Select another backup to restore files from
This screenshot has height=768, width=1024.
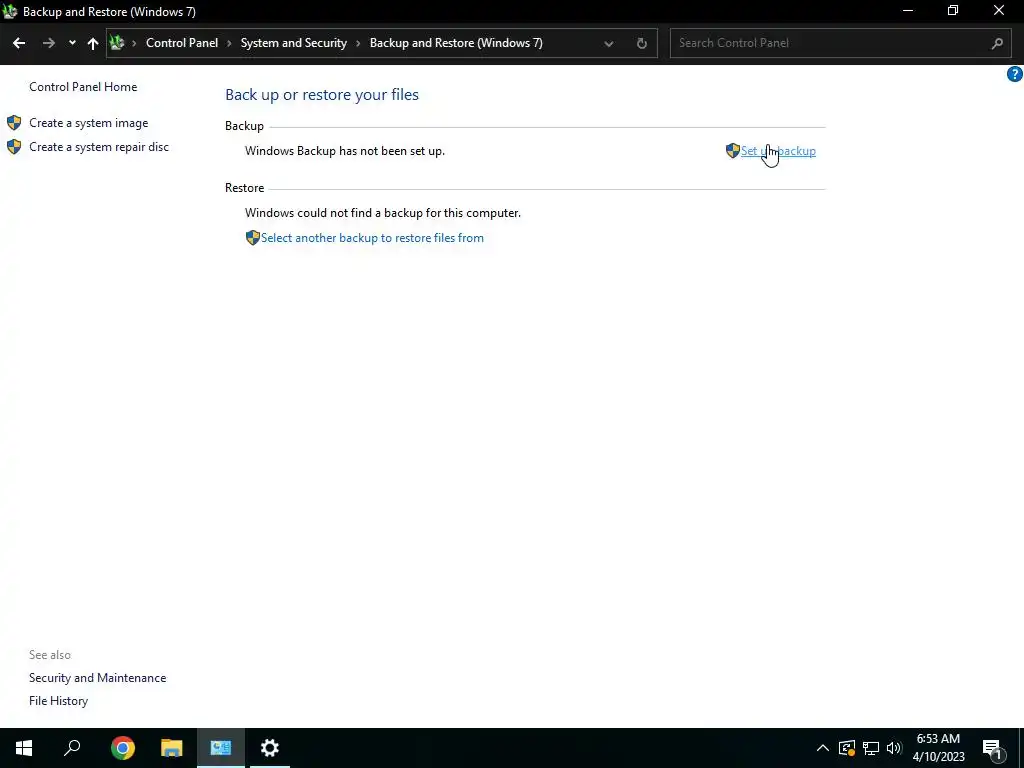coord(372,238)
